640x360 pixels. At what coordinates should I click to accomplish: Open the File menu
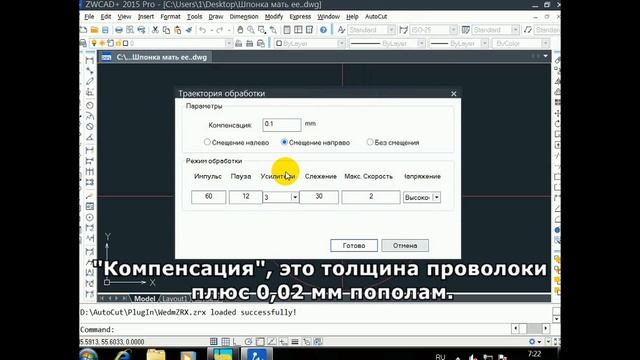point(89,17)
